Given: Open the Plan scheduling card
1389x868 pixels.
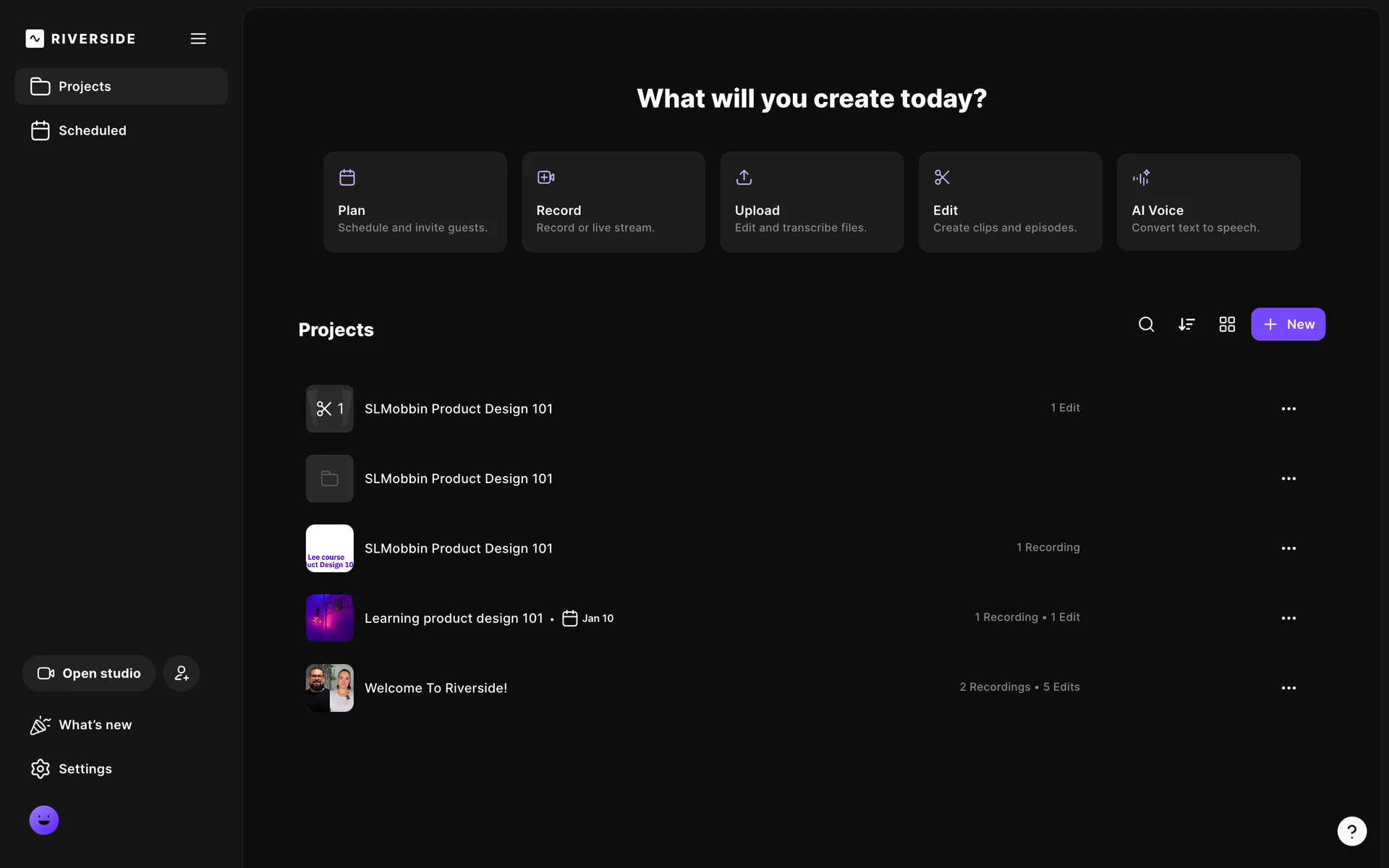Looking at the screenshot, I should (x=415, y=202).
